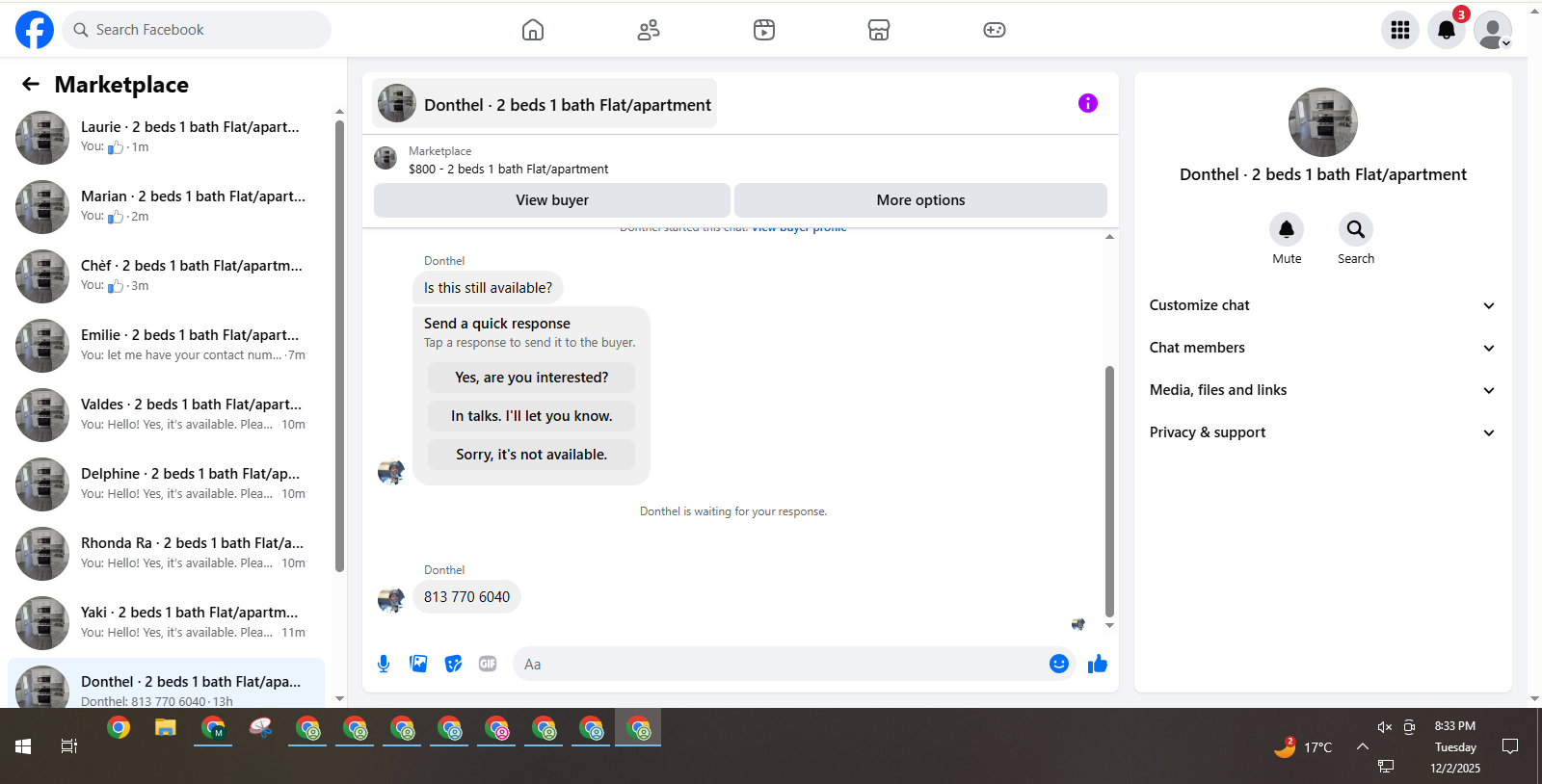Send quick reply 'In talks. I'll let you know.'
Viewport: 1542px width, 784px height.
click(532, 416)
